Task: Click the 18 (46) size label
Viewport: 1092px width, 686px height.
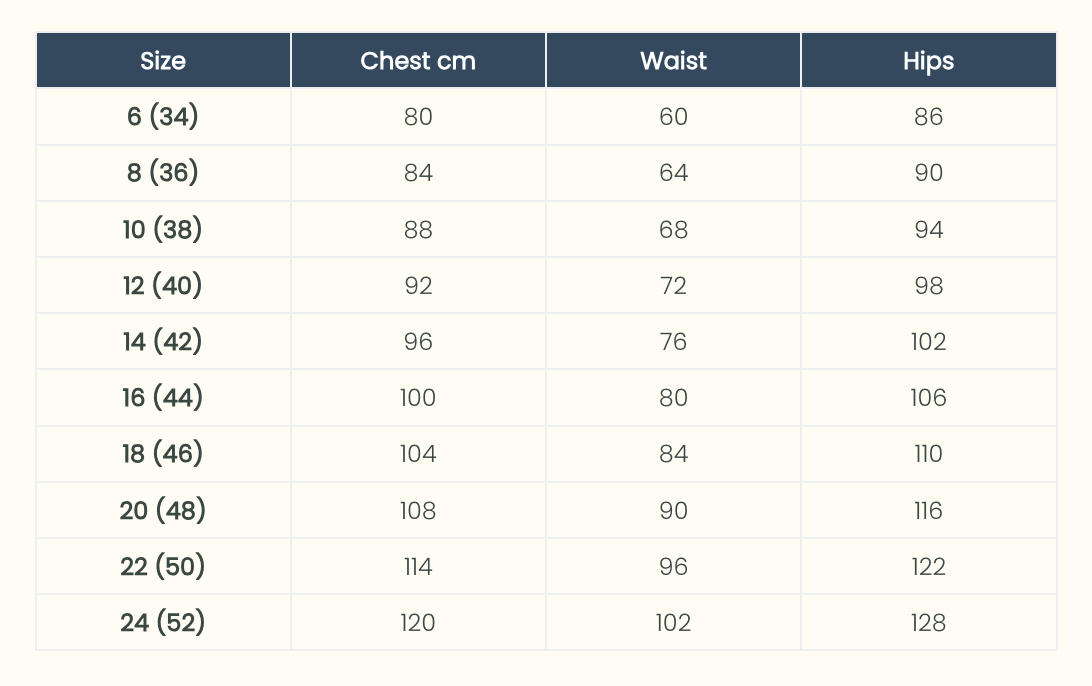Action: tap(163, 454)
